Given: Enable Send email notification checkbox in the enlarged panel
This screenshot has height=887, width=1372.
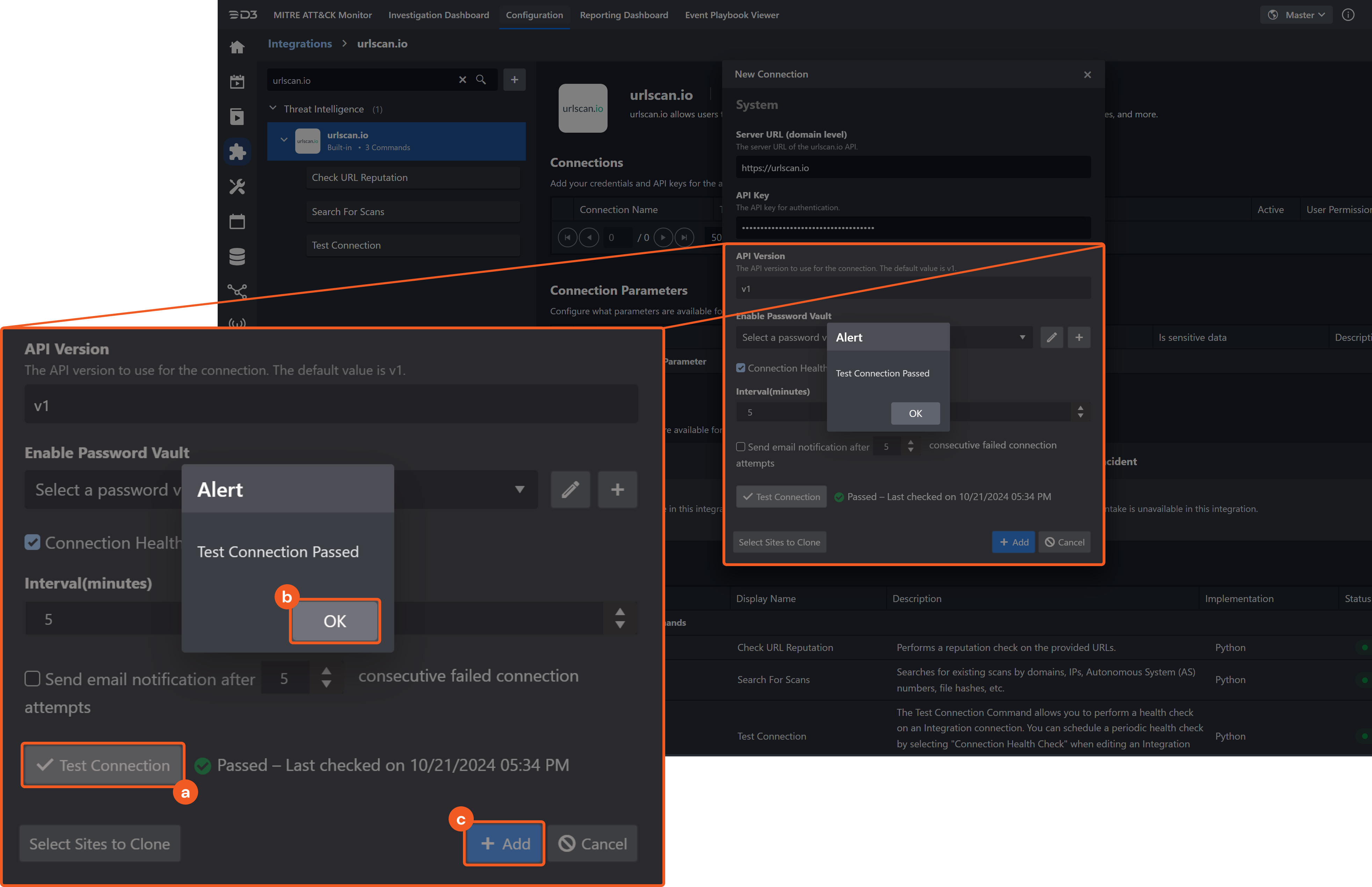Looking at the screenshot, I should [x=32, y=679].
